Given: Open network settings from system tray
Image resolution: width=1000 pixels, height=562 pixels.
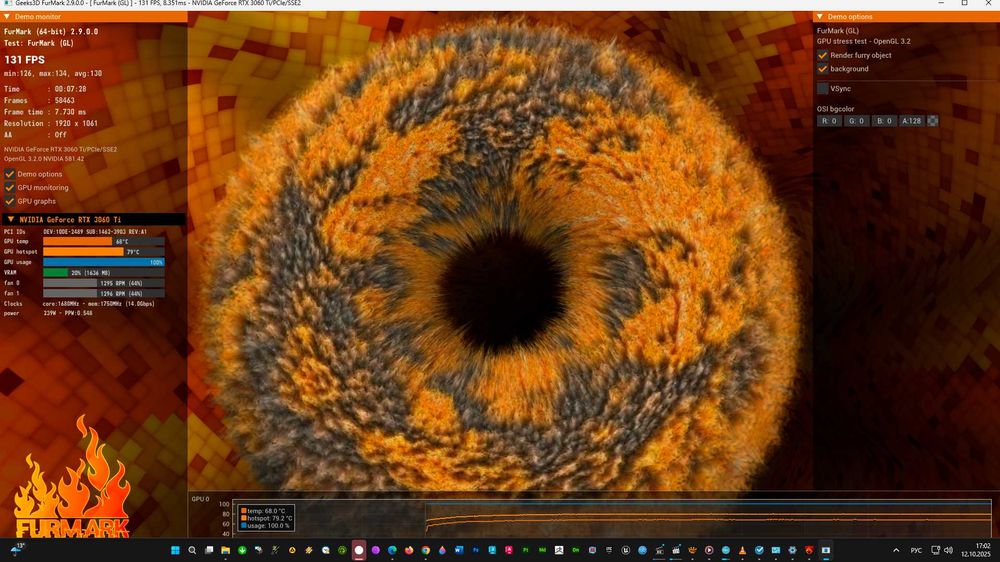Looking at the screenshot, I should [935, 550].
